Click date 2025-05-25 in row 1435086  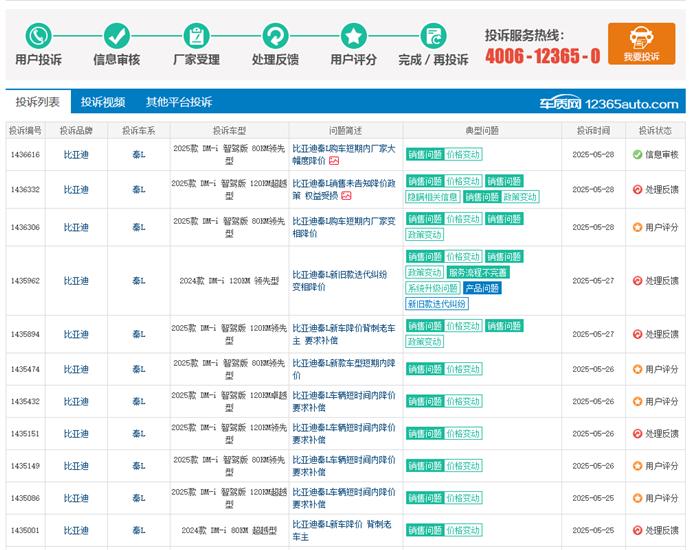click(593, 498)
